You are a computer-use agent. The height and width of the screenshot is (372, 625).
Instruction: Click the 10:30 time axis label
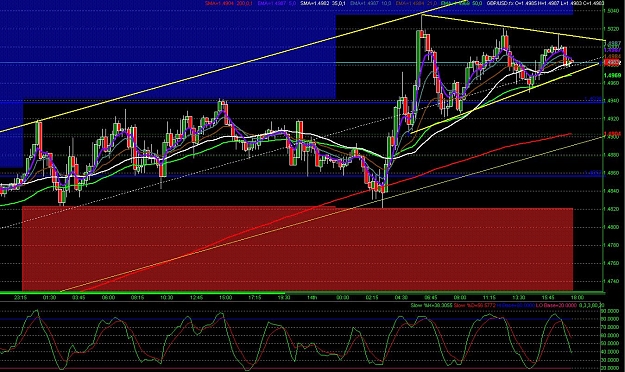(x=167, y=297)
